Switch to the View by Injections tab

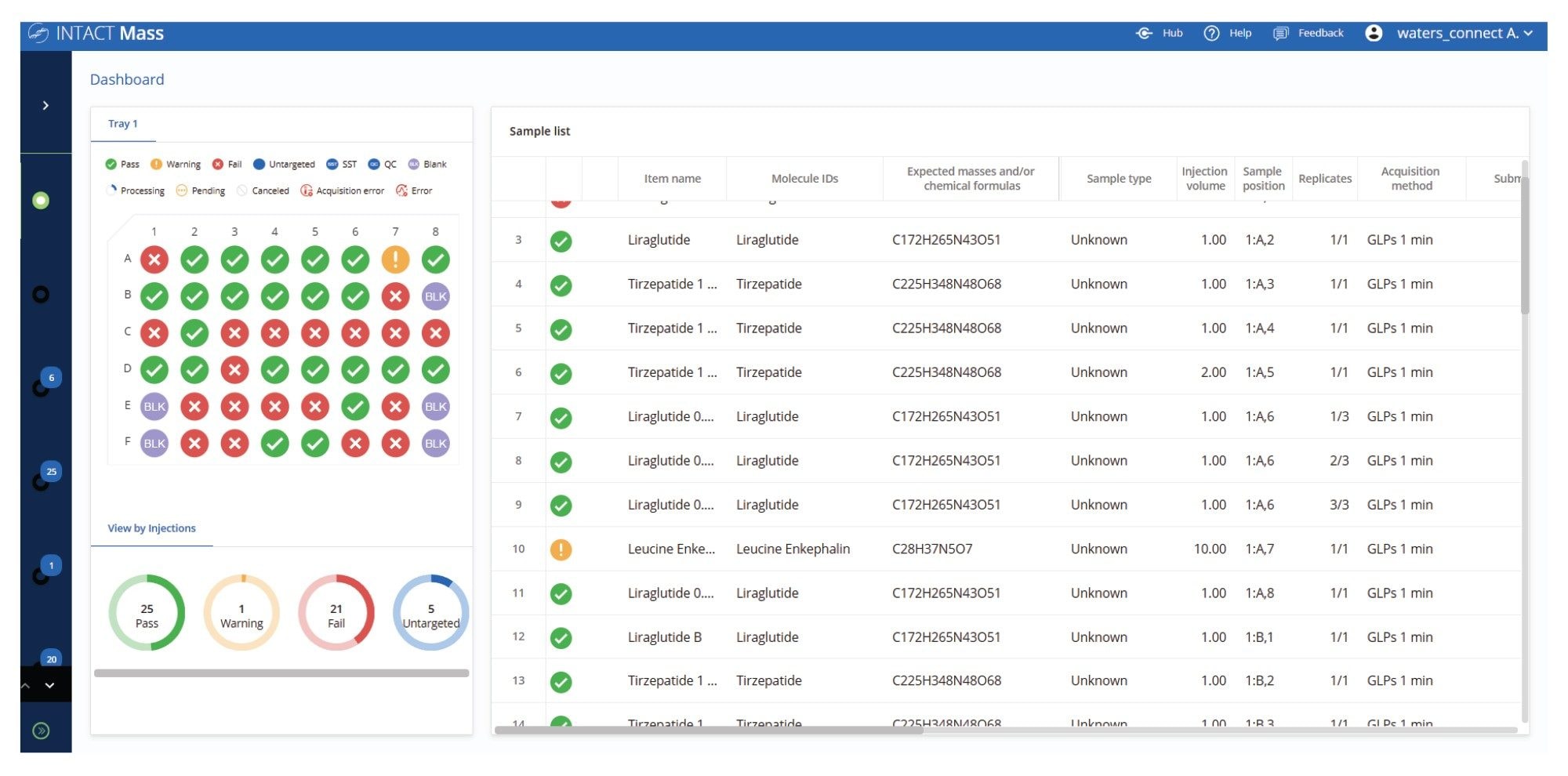[x=151, y=528]
